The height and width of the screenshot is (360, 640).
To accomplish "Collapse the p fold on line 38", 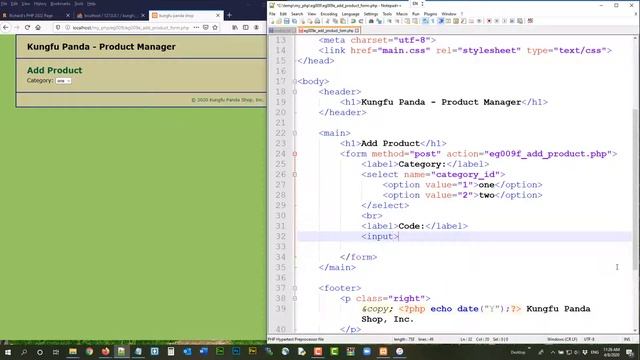I will 295,298.
